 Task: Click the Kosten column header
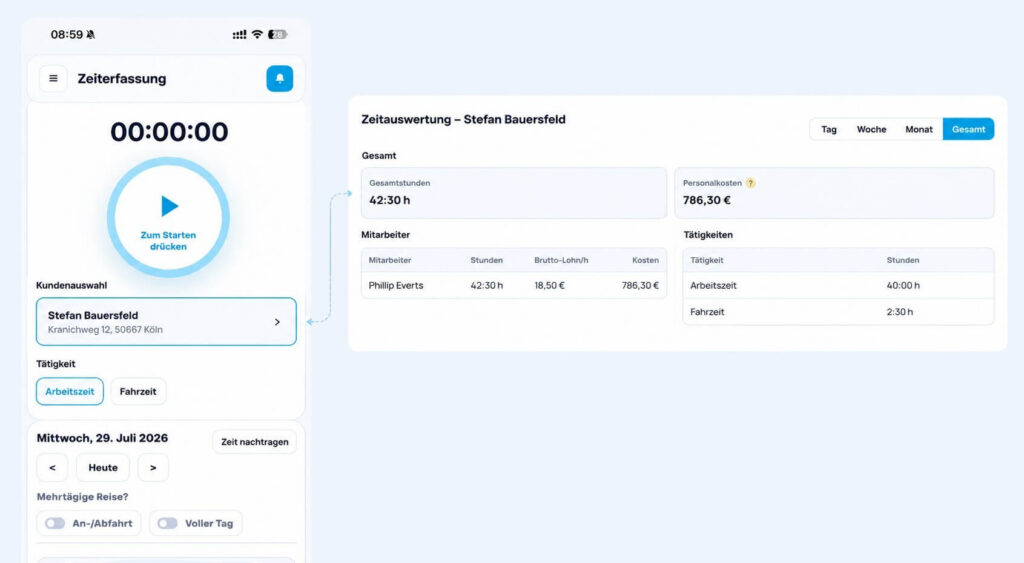click(x=645, y=260)
